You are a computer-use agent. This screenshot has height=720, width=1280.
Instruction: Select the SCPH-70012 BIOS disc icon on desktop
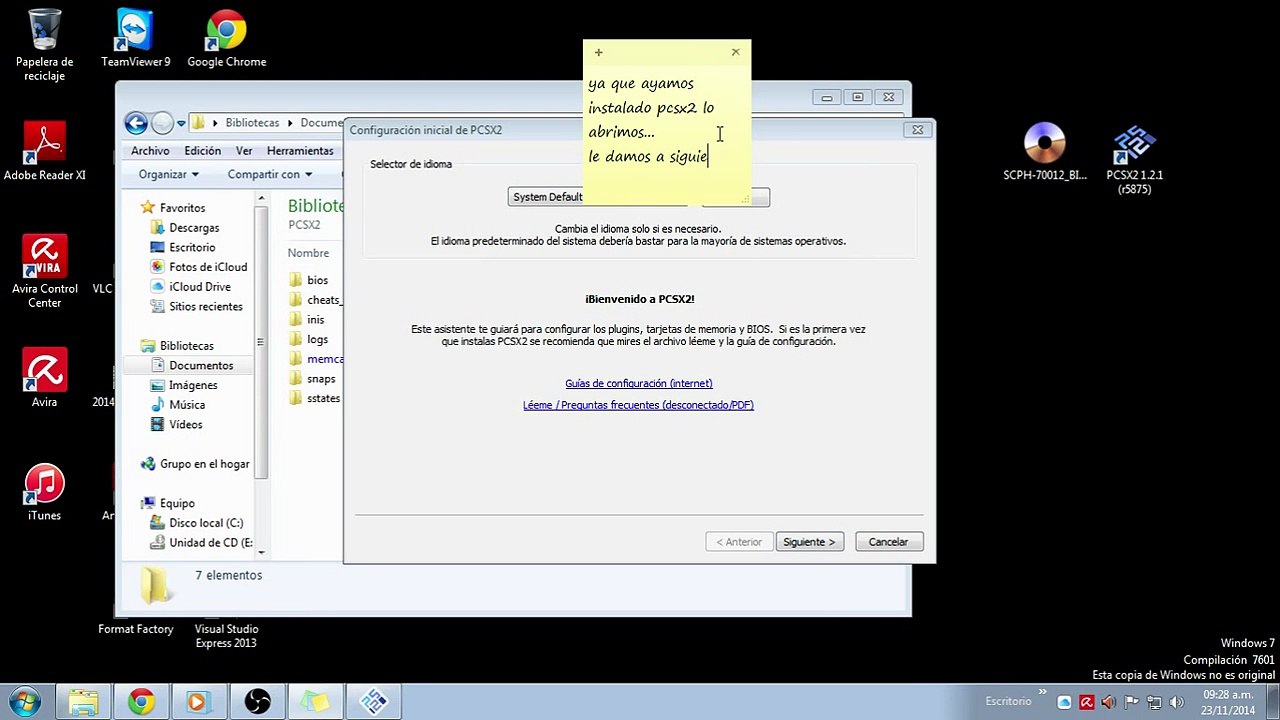[1045, 152]
